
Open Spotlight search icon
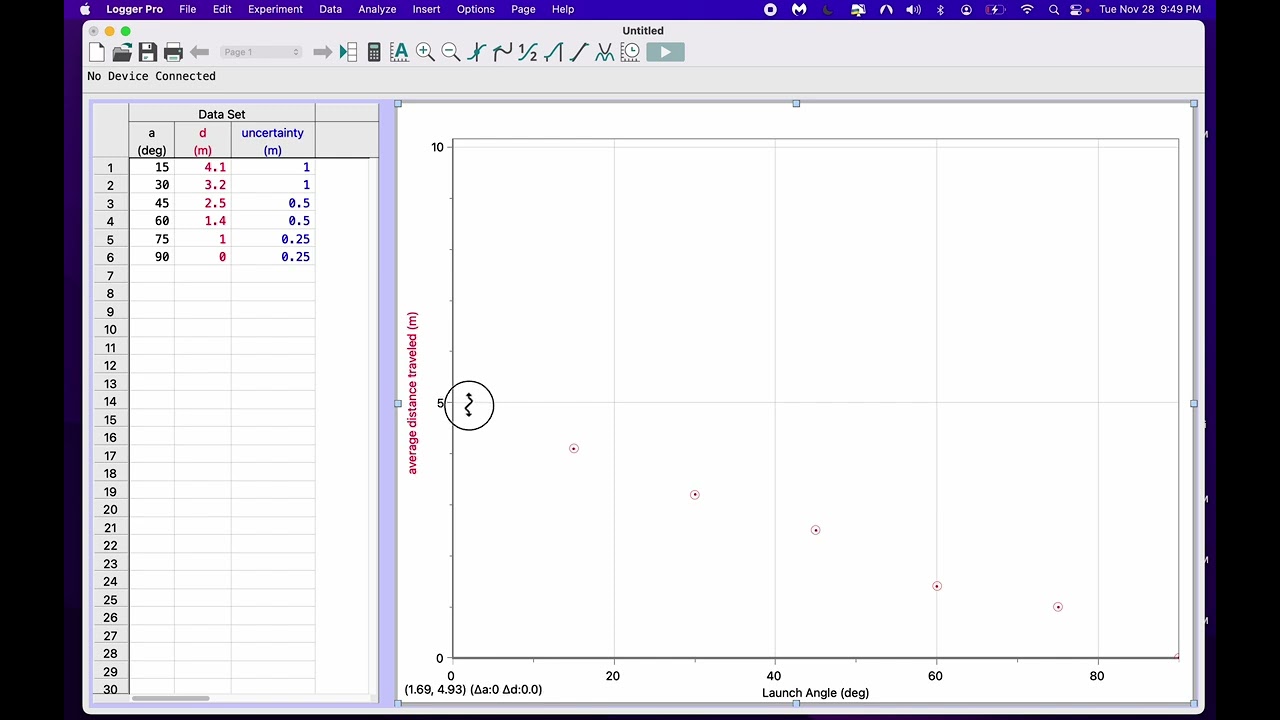(1054, 9)
